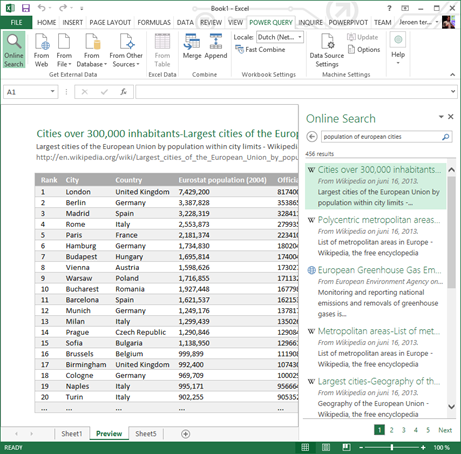The height and width of the screenshot is (454, 461).
Task: Switch to Page Break Preview icon
Action: pyautogui.click(x=346, y=447)
